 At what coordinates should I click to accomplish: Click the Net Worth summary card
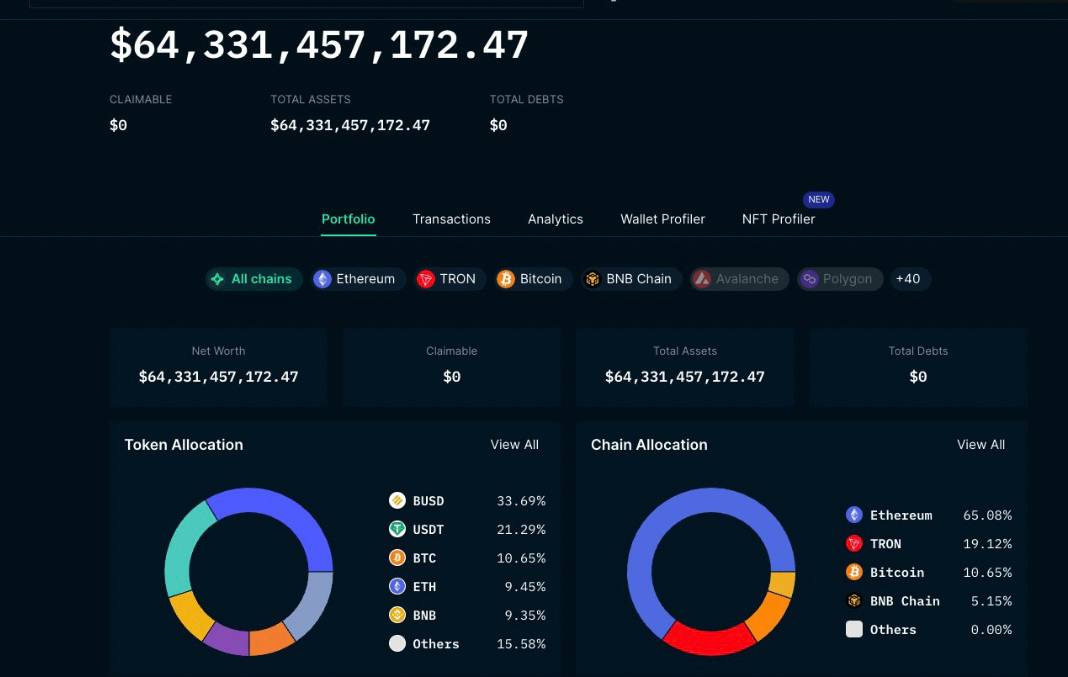pos(219,367)
